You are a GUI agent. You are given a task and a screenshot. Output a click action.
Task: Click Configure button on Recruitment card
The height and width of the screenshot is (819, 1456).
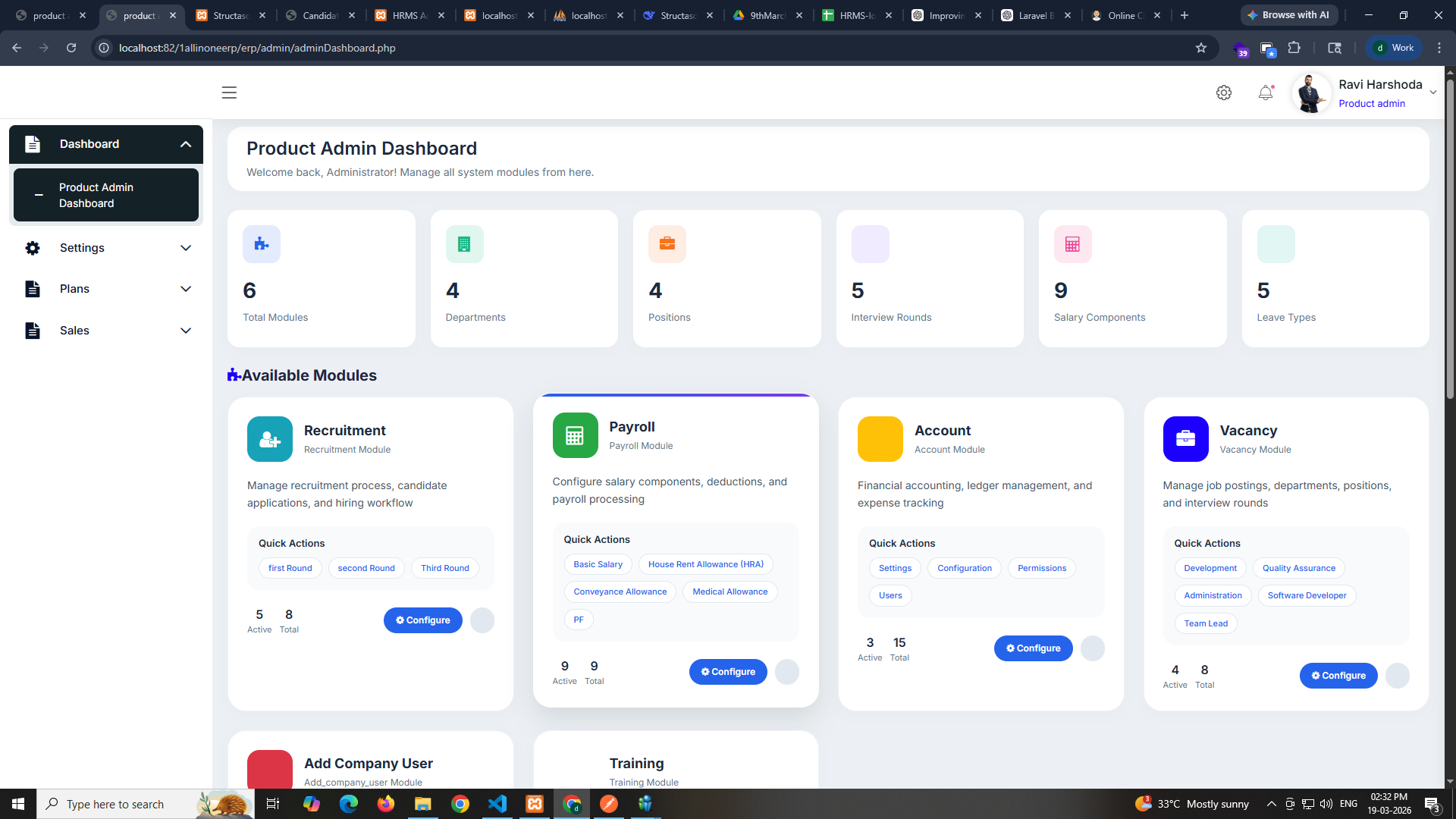[x=423, y=620]
